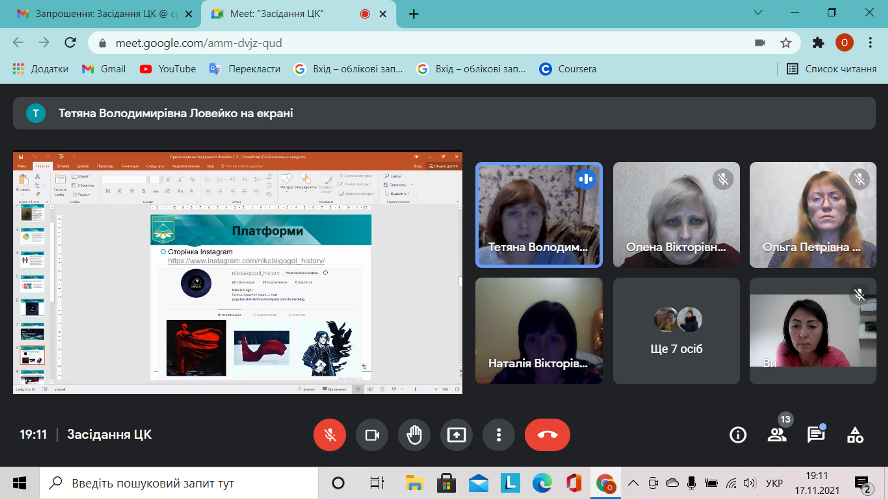Show the participants list with 13 people

coord(777,435)
